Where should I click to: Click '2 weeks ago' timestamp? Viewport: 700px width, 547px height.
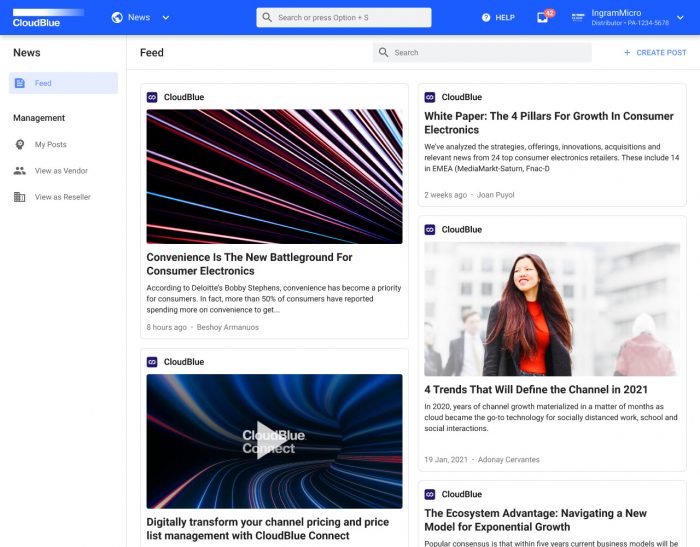pyautogui.click(x=446, y=195)
